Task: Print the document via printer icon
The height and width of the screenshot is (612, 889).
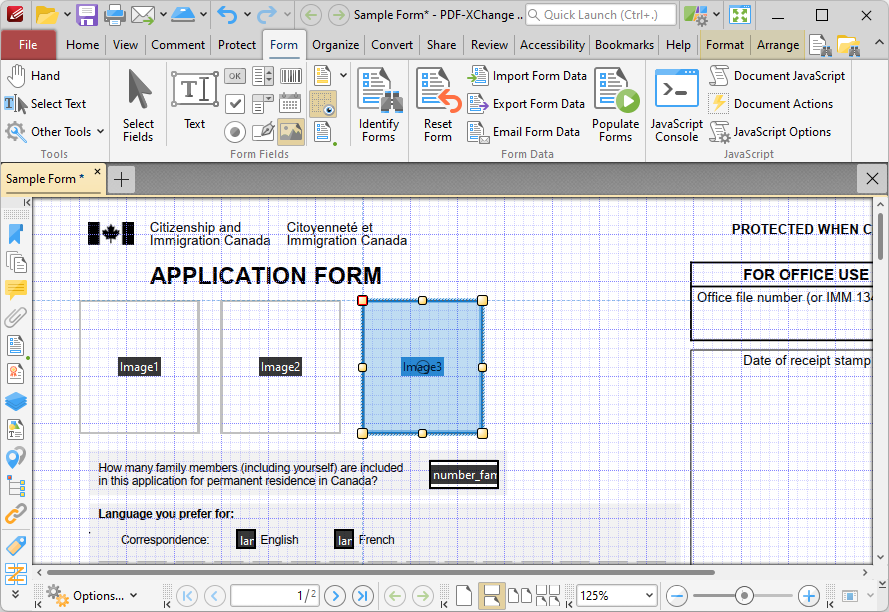Action: tap(115, 15)
